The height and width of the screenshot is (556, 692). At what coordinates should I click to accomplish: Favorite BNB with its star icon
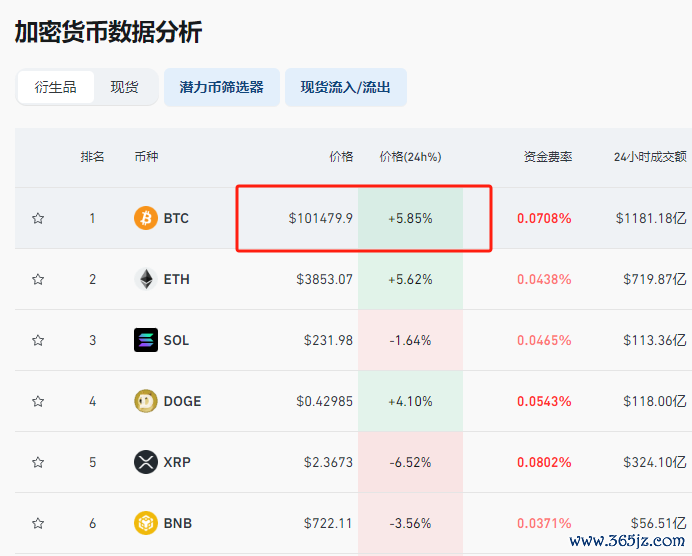click(38, 523)
